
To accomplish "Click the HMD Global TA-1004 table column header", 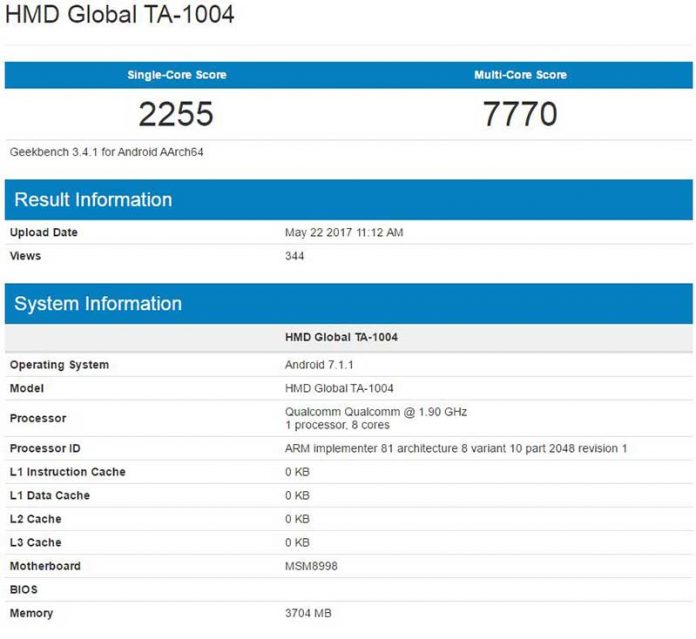I will coord(341,337).
